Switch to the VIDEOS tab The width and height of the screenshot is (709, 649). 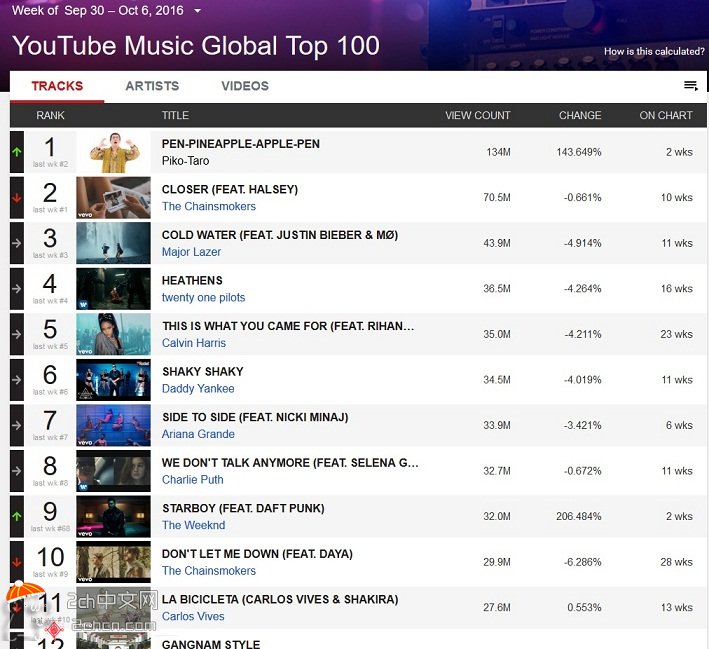(245, 86)
